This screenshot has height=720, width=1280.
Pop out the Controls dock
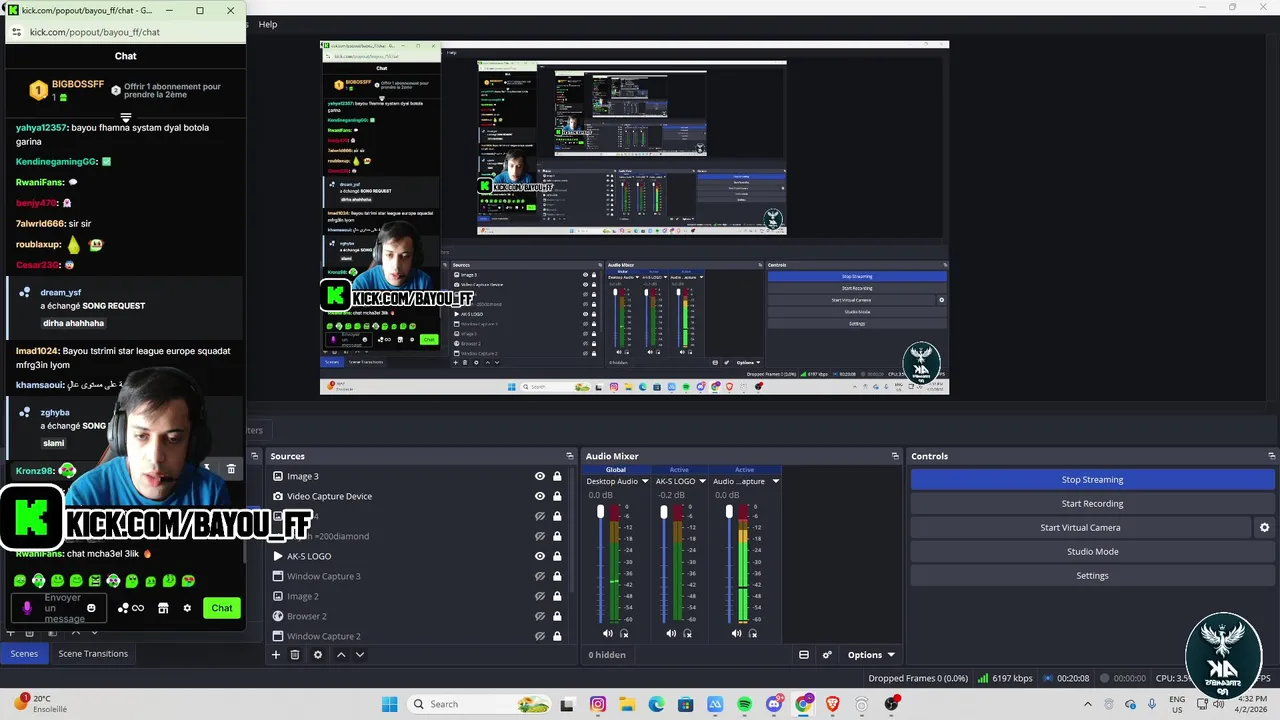pos(1271,456)
